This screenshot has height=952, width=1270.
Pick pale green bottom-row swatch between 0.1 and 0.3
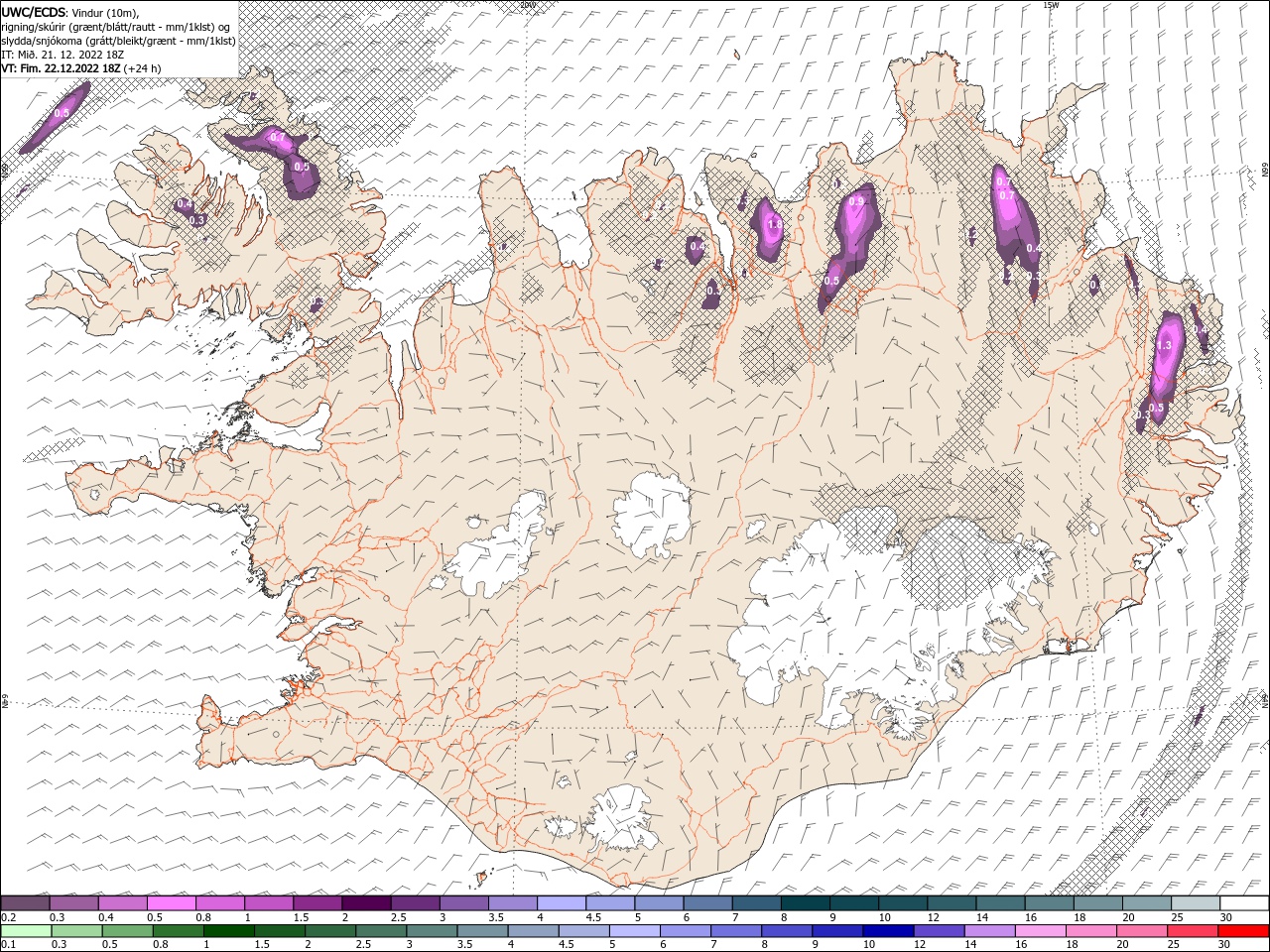(26, 931)
